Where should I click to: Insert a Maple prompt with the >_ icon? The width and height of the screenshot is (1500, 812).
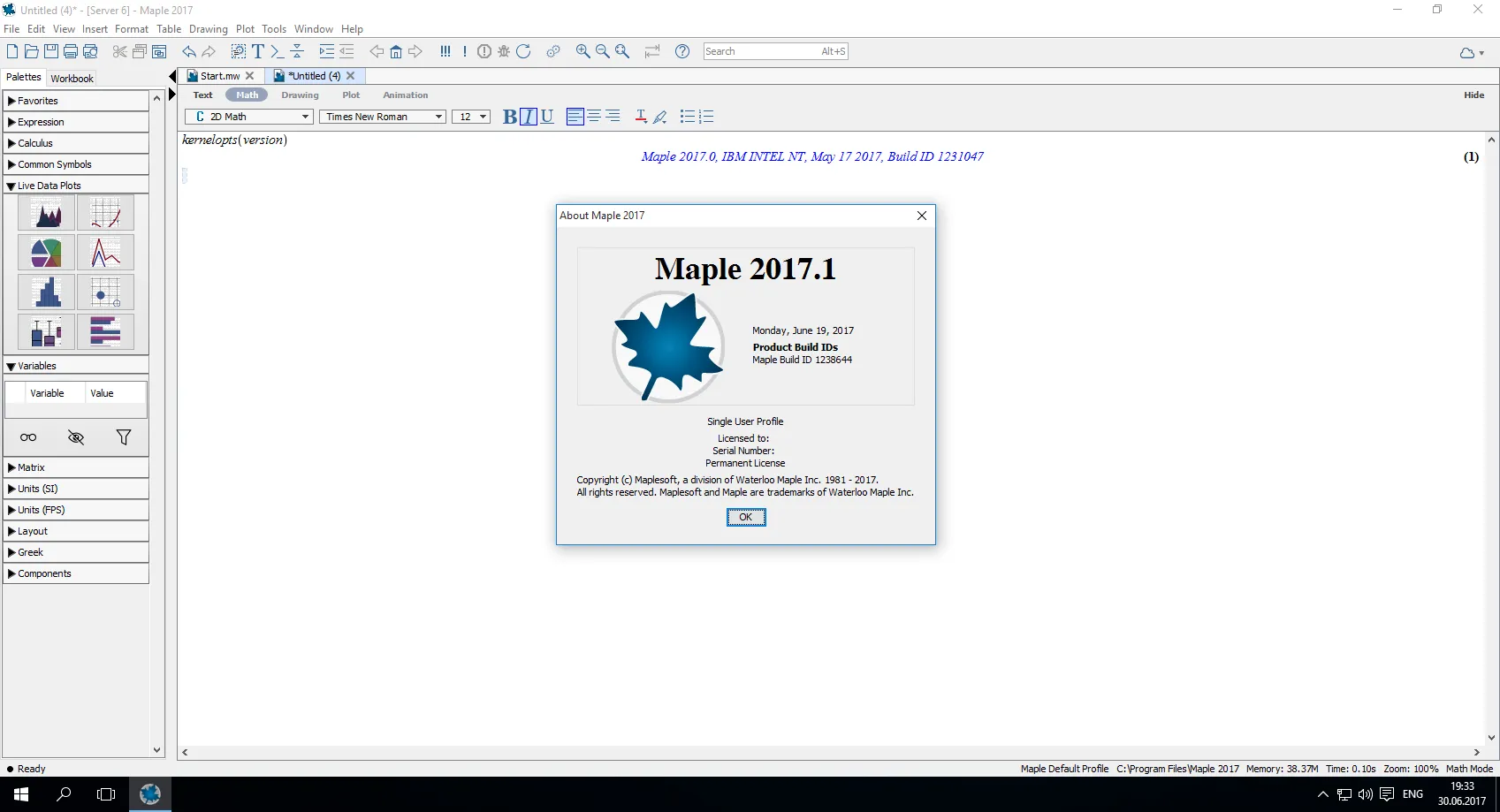(278, 51)
